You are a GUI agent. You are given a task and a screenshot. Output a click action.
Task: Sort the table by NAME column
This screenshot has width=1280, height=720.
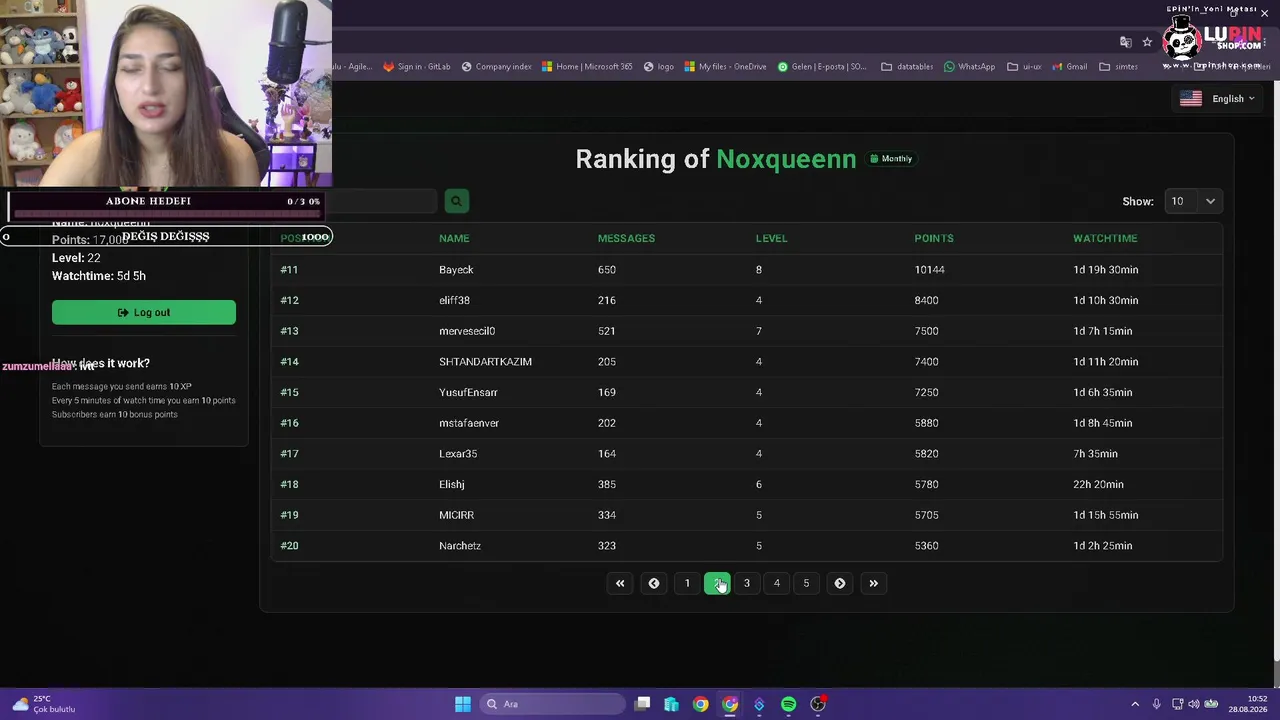tap(454, 238)
